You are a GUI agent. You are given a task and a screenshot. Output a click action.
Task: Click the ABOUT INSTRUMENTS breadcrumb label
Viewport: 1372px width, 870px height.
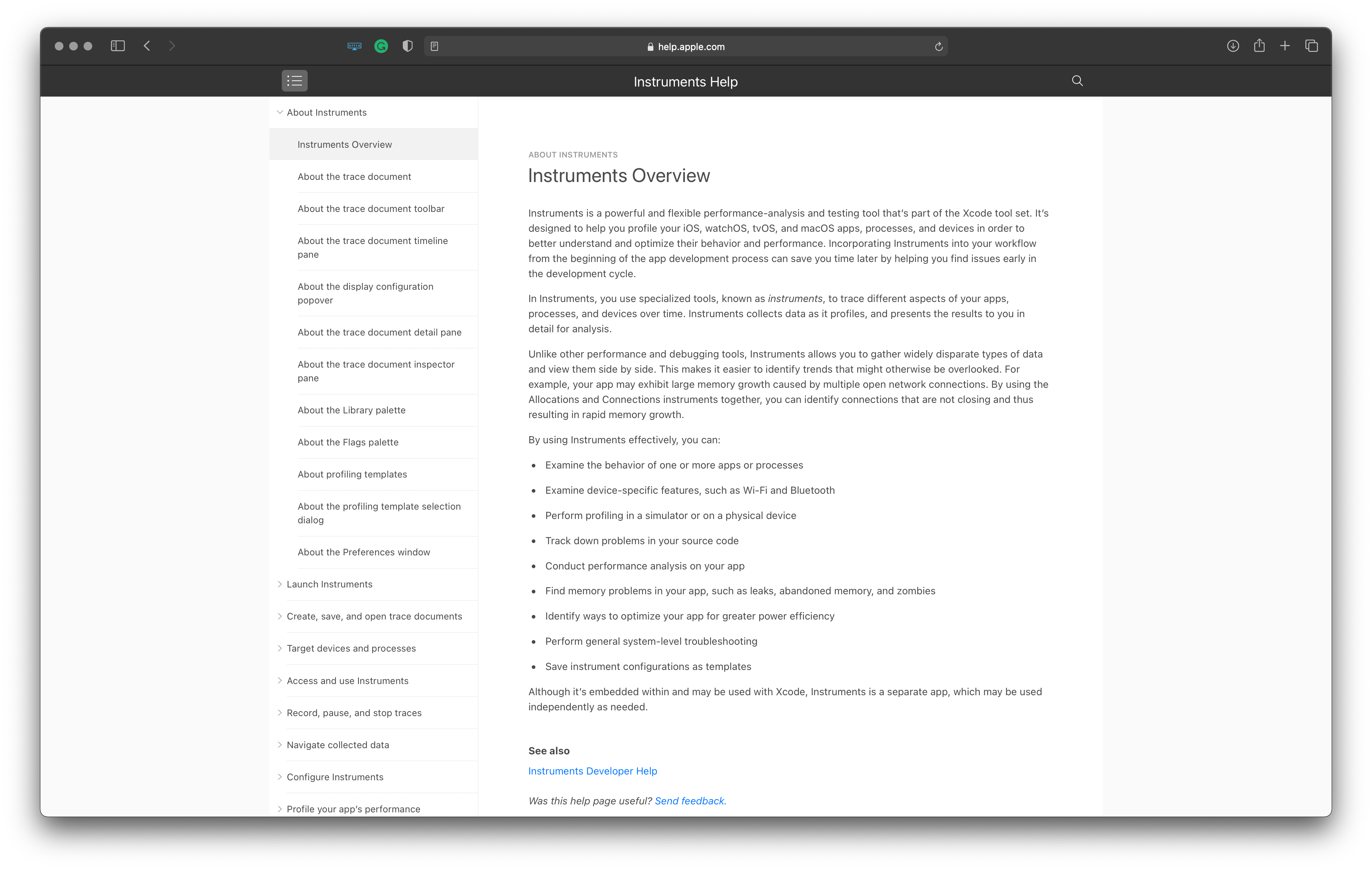[573, 155]
